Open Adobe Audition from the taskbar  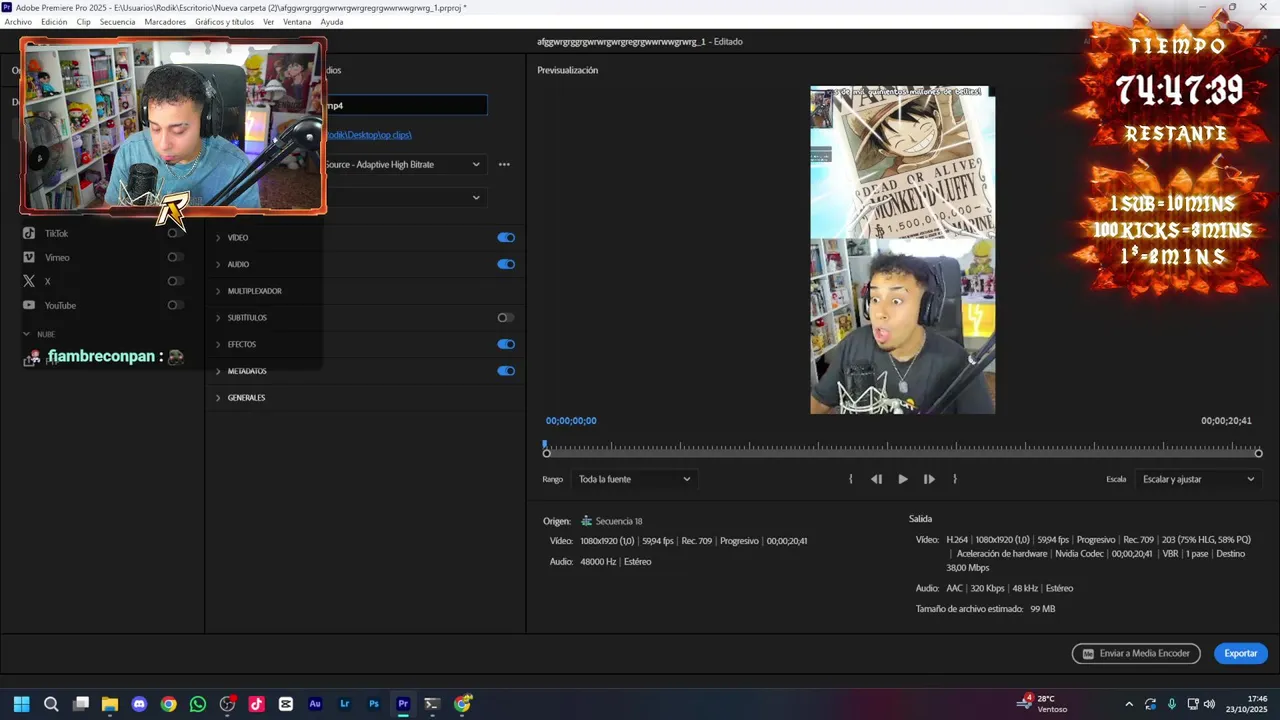315,704
